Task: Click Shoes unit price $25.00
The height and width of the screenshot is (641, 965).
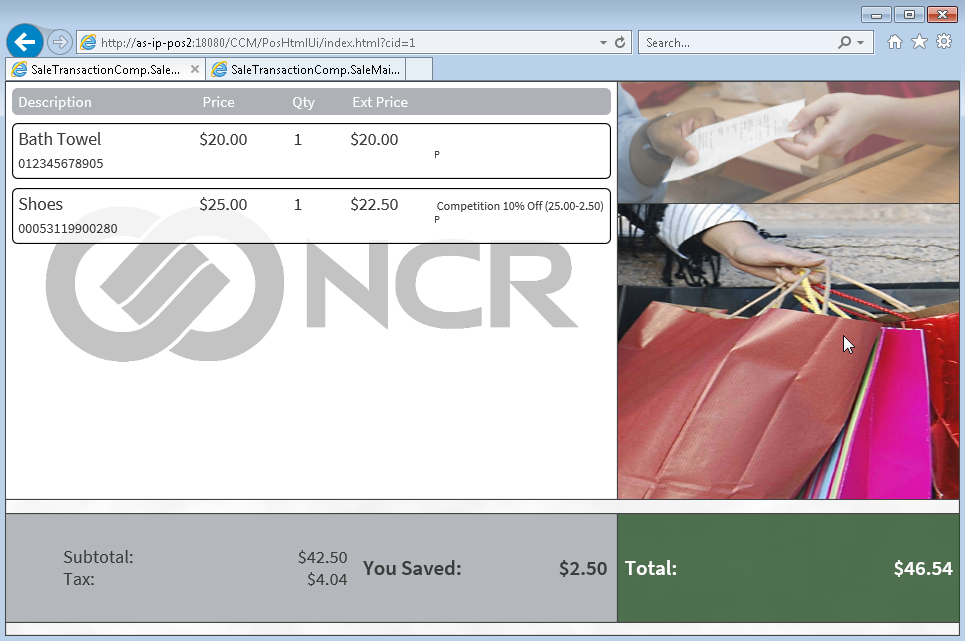Action: pyautogui.click(x=223, y=204)
